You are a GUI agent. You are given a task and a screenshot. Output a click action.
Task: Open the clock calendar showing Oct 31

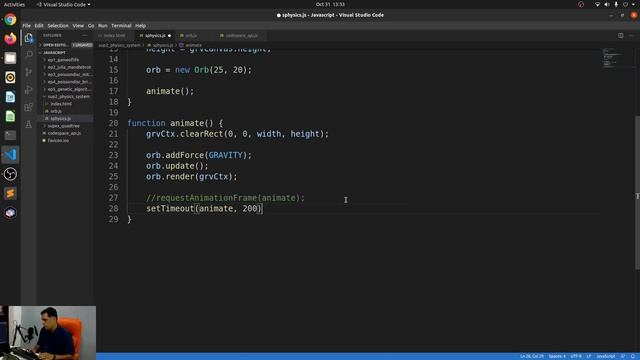pos(330,4)
